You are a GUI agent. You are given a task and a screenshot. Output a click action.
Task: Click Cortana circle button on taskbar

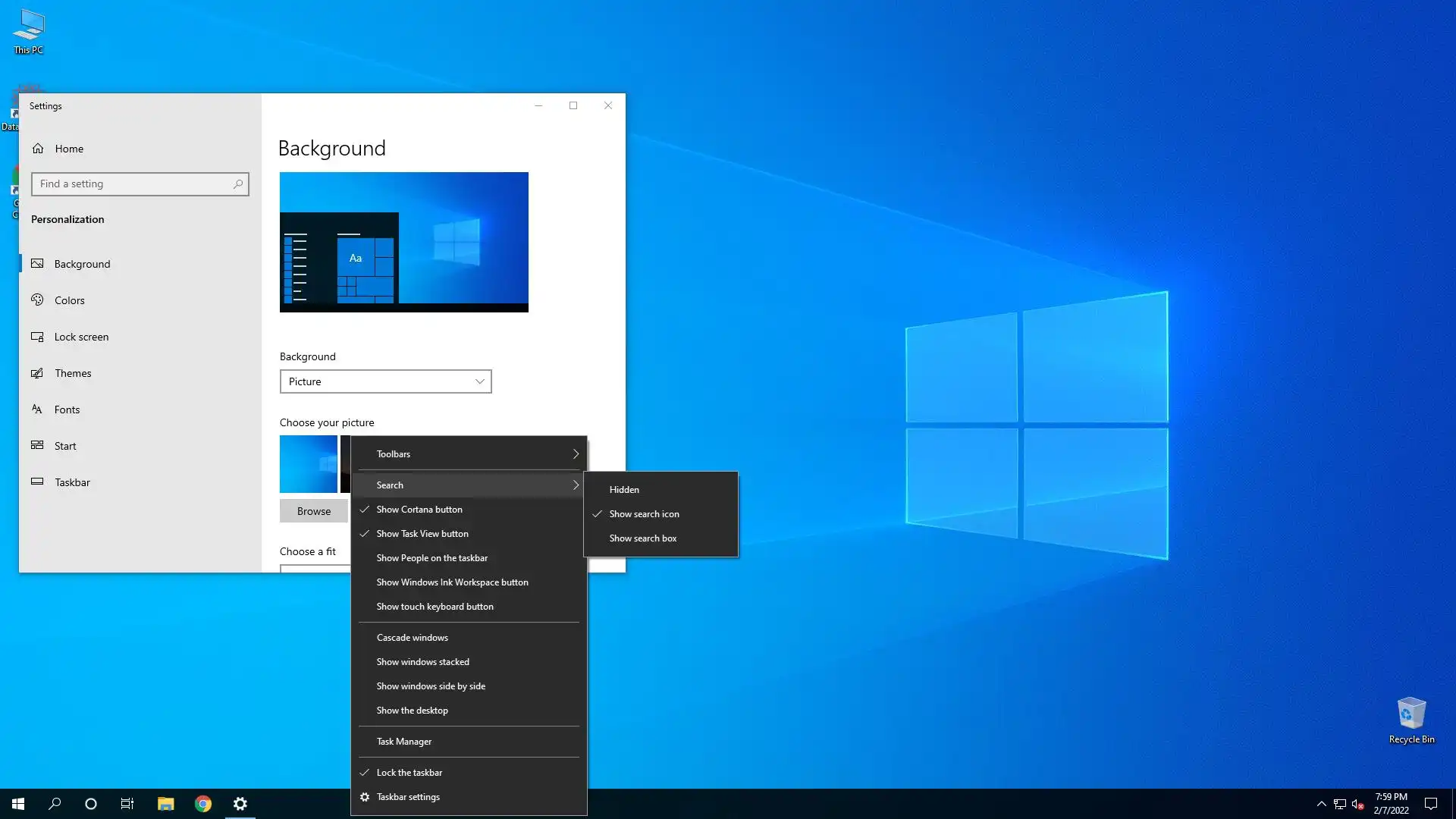pyautogui.click(x=91, y=804)
